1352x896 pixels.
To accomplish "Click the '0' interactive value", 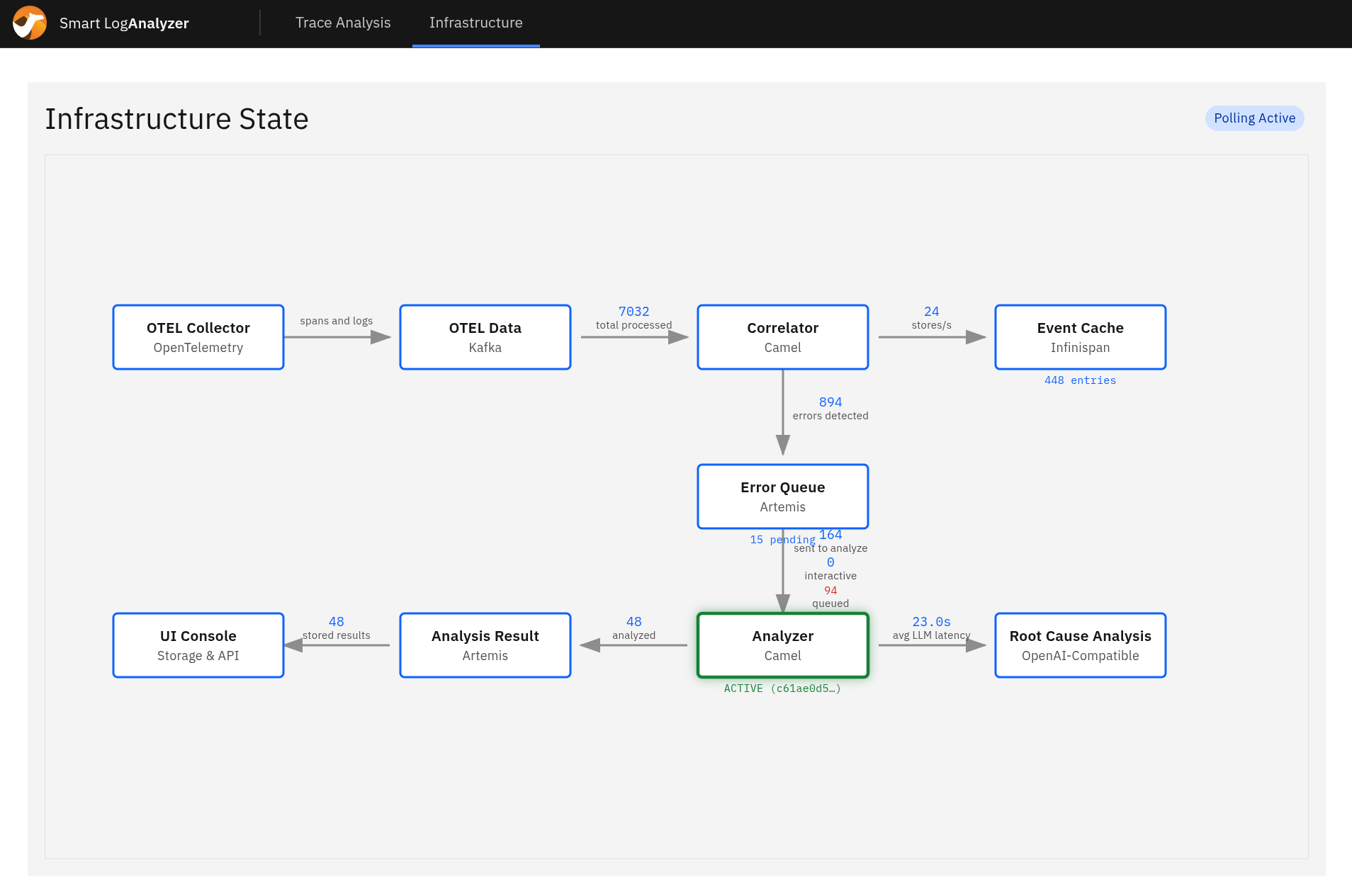I will 830,562.
